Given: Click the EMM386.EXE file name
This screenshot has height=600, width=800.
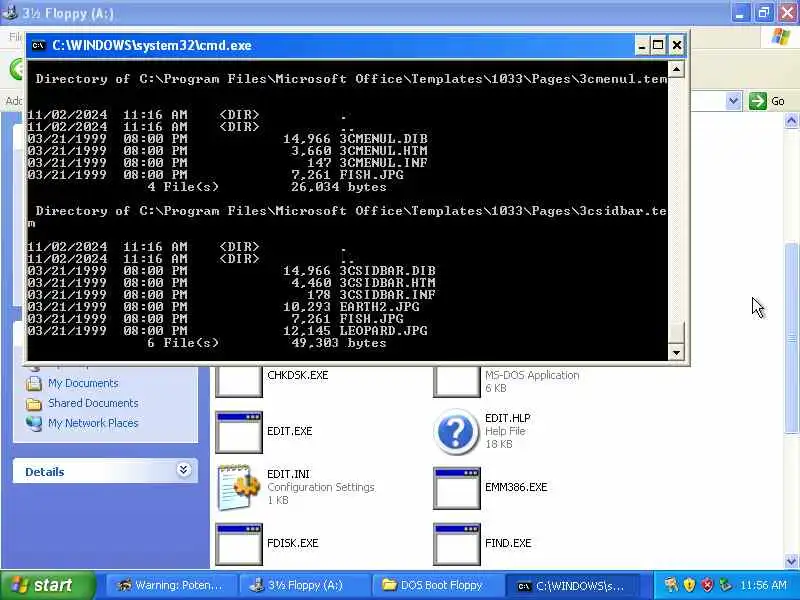Looking at the screenshot, I should tap(516, 487).
